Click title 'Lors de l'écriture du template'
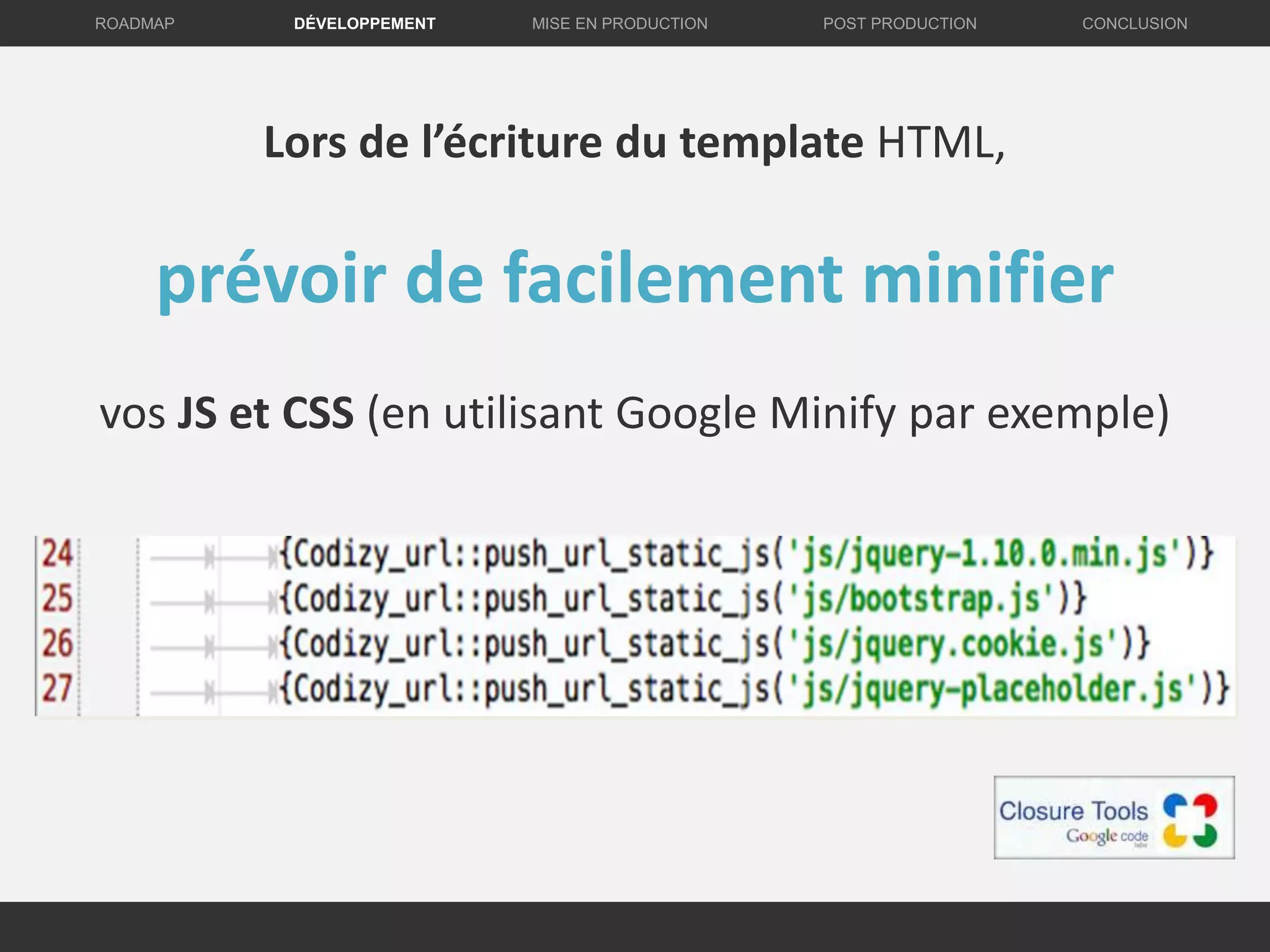This screenshot has height=952, width=1270. coord(564,143)
